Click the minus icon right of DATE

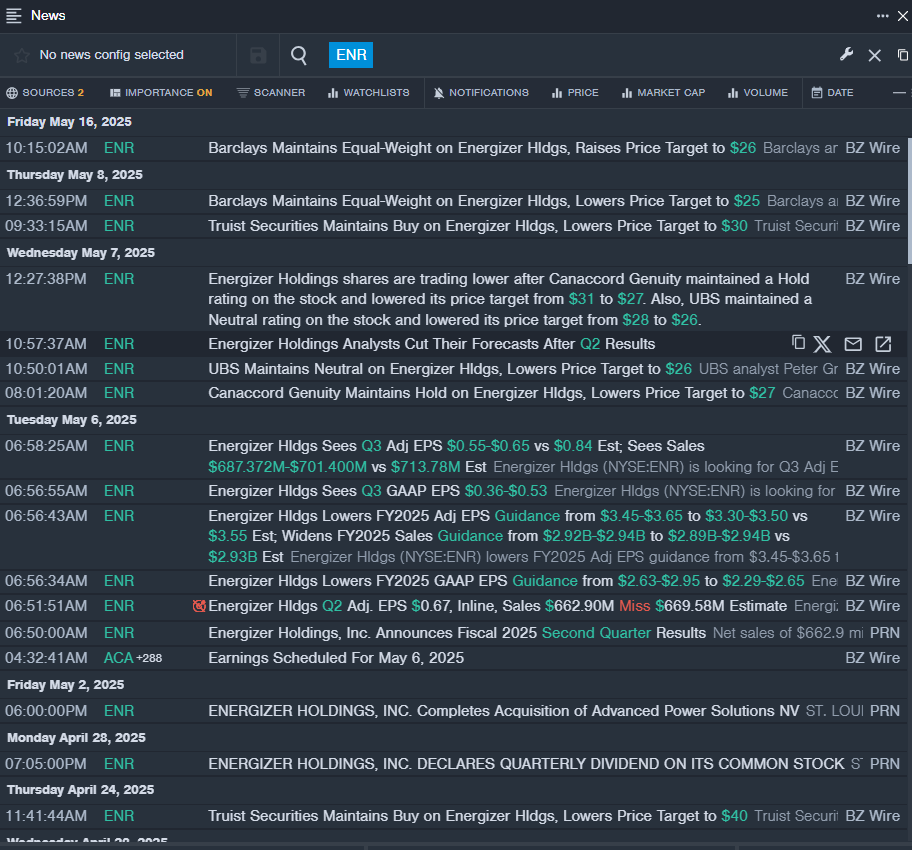pos(899,93)
